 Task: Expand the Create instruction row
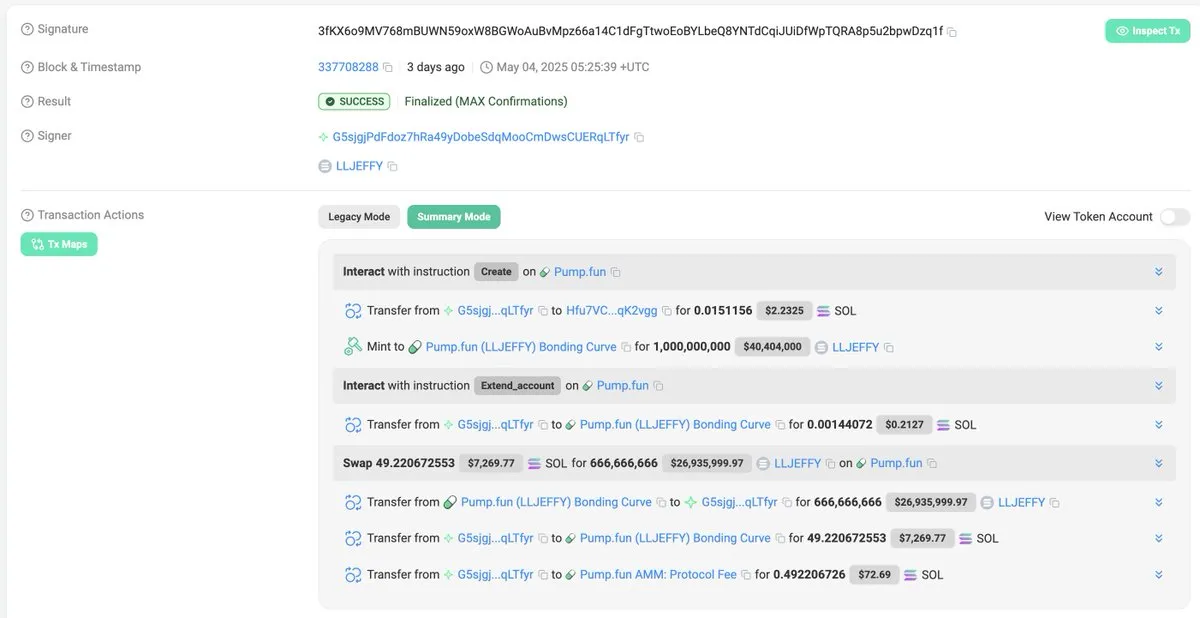(1158, 272)
